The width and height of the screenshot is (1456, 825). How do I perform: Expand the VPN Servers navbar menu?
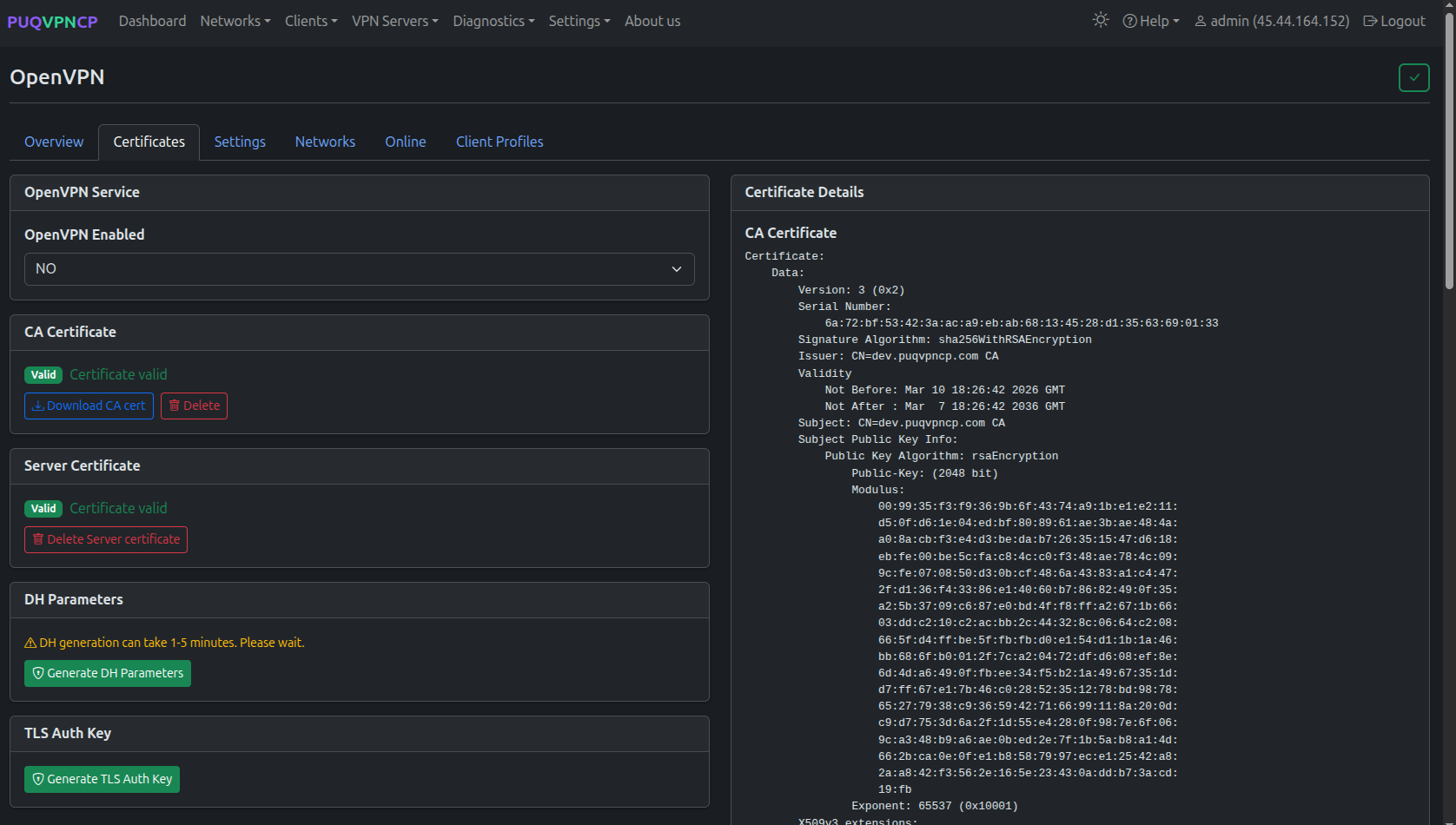395,21
